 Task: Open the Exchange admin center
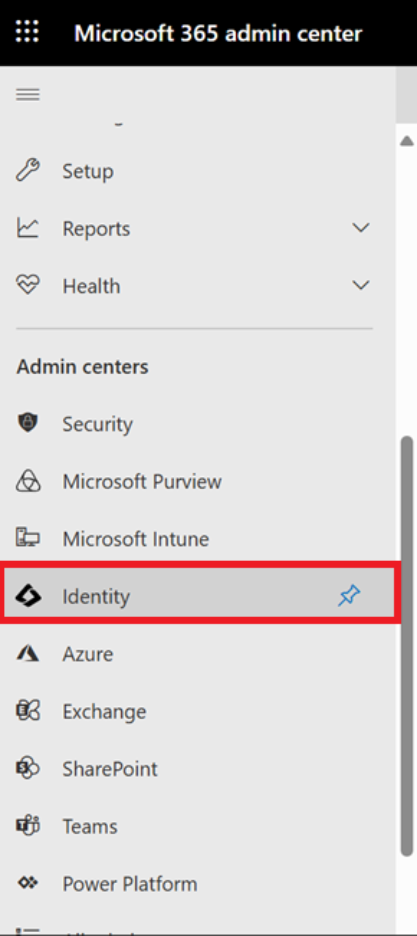pos(197,710)
